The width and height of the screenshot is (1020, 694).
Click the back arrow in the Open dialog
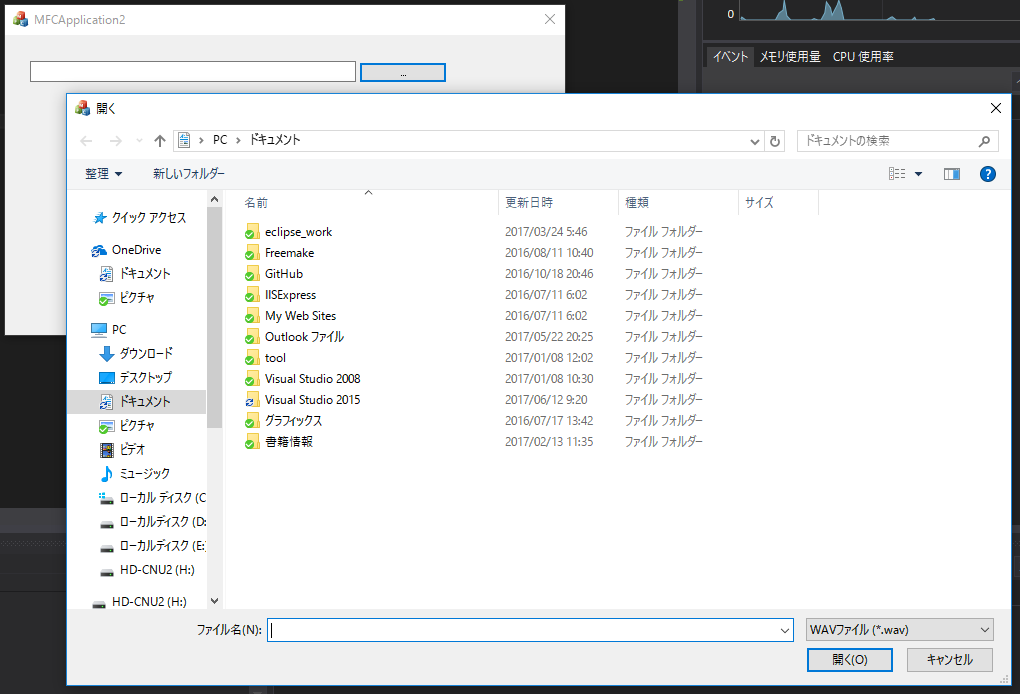pyautogui.click(x=86, y=140)
